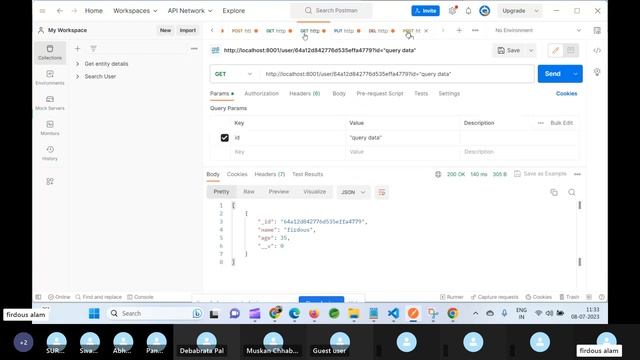Open the collections panel three-dot options
This screenshot has width=640, height=360.
194,49
